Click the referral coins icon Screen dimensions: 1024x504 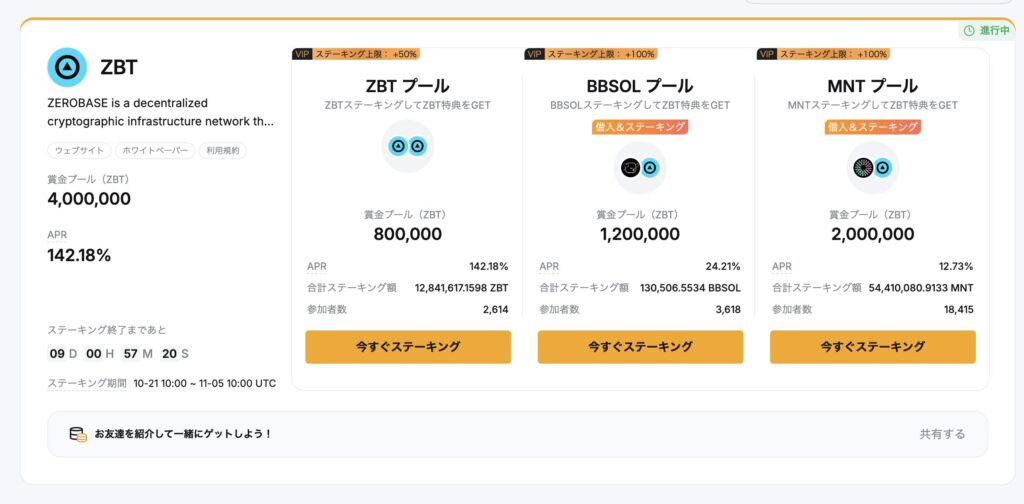77,434
